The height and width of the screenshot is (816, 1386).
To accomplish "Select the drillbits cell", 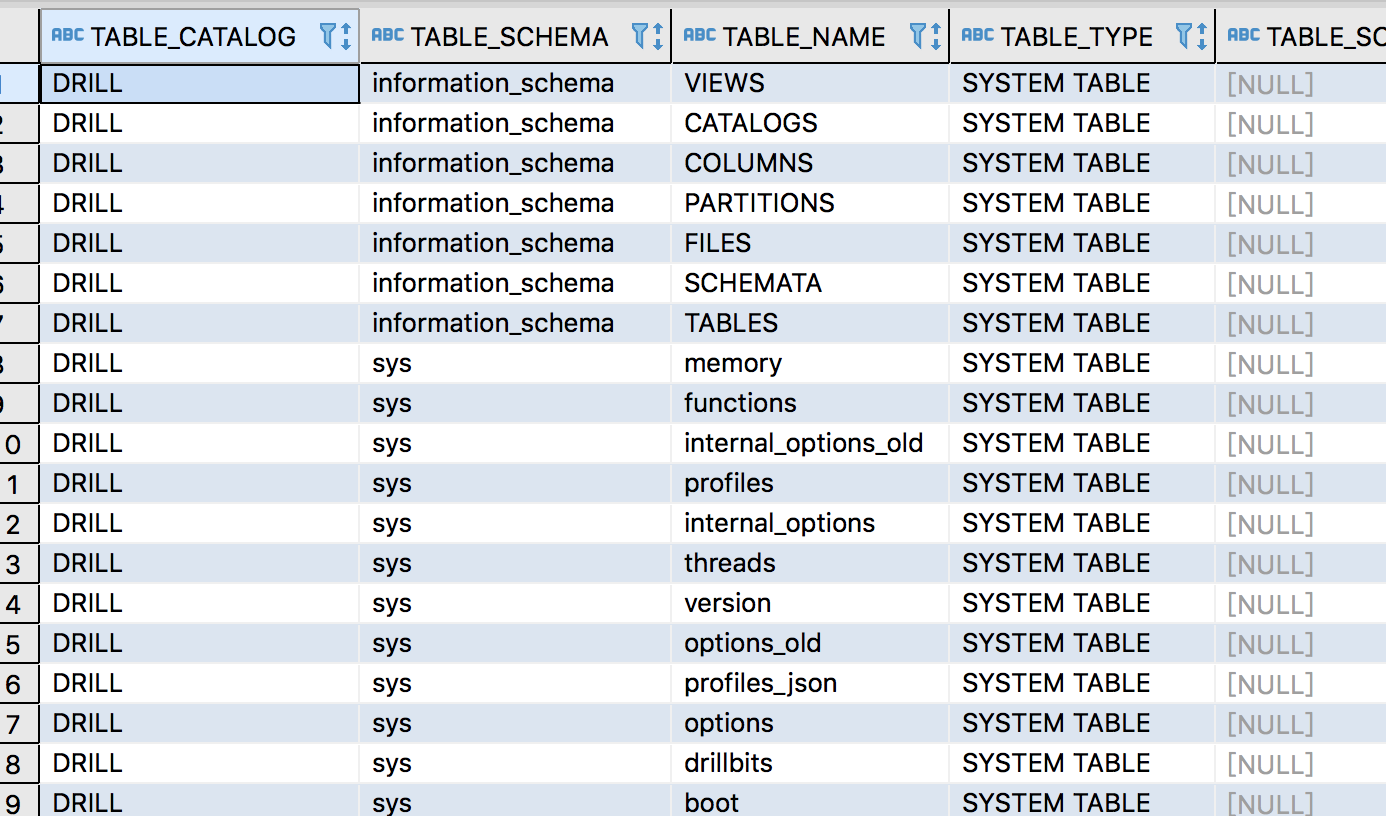I will [811, 763].
